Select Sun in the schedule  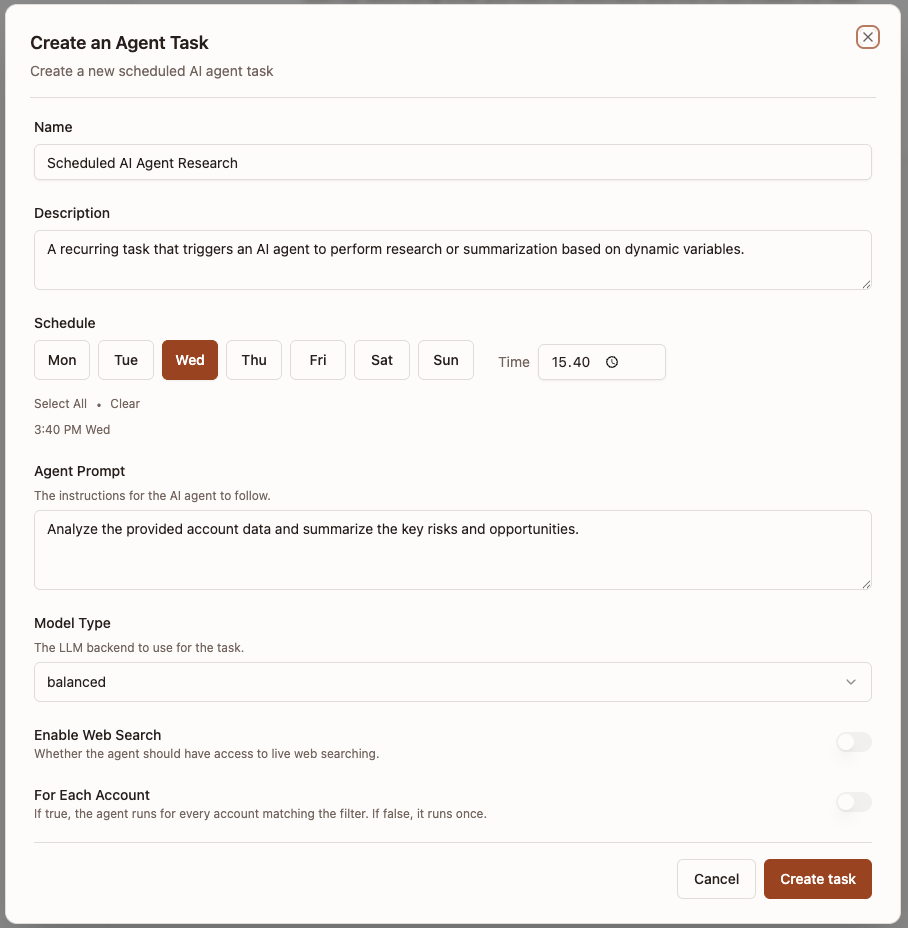pos(445,360)
